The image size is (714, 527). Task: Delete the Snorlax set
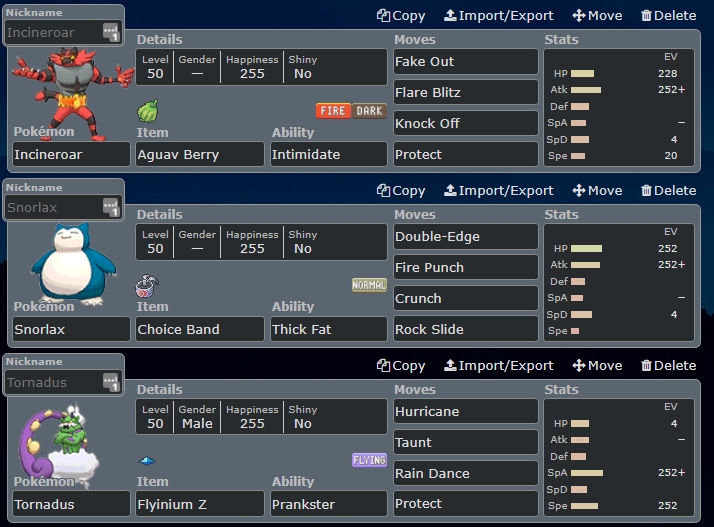(668, 190)
